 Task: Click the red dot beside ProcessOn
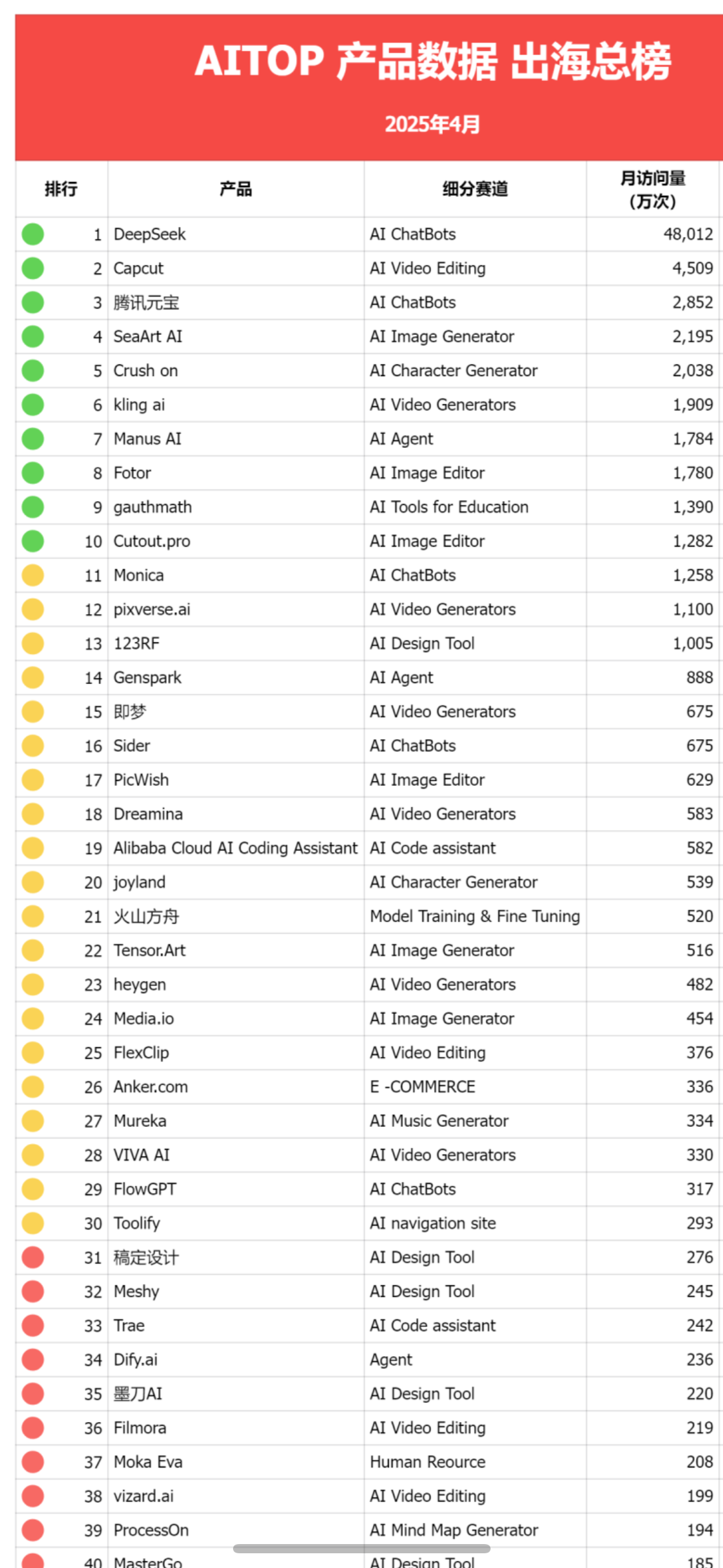point(33,1530)
